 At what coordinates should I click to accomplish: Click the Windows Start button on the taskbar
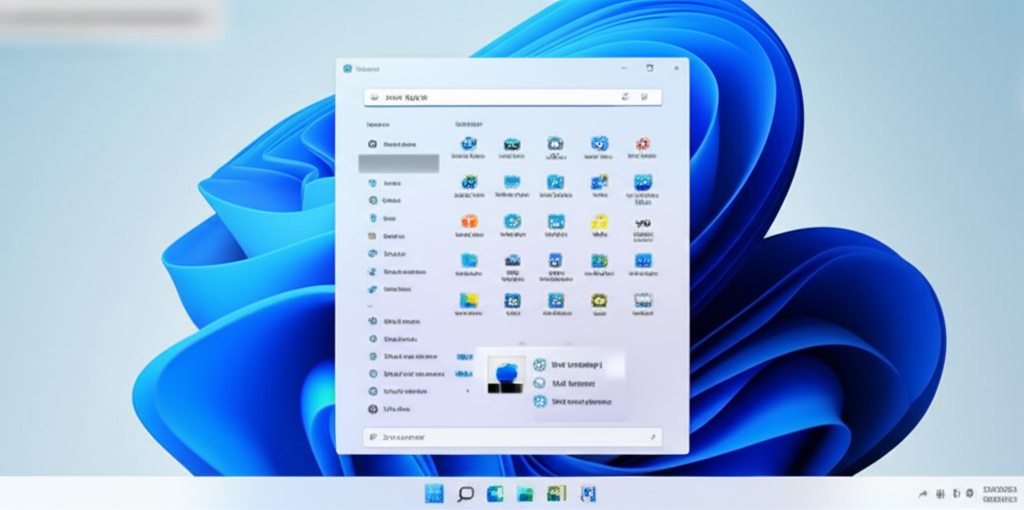434,493
